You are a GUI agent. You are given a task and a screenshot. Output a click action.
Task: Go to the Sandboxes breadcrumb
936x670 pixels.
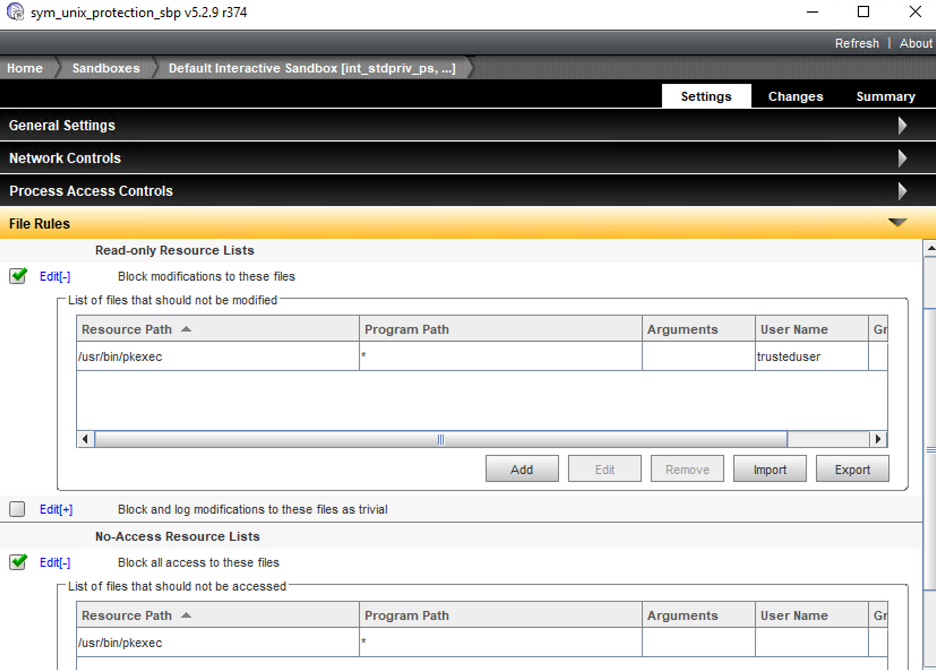pyautogui.click(x=106, y=68)
